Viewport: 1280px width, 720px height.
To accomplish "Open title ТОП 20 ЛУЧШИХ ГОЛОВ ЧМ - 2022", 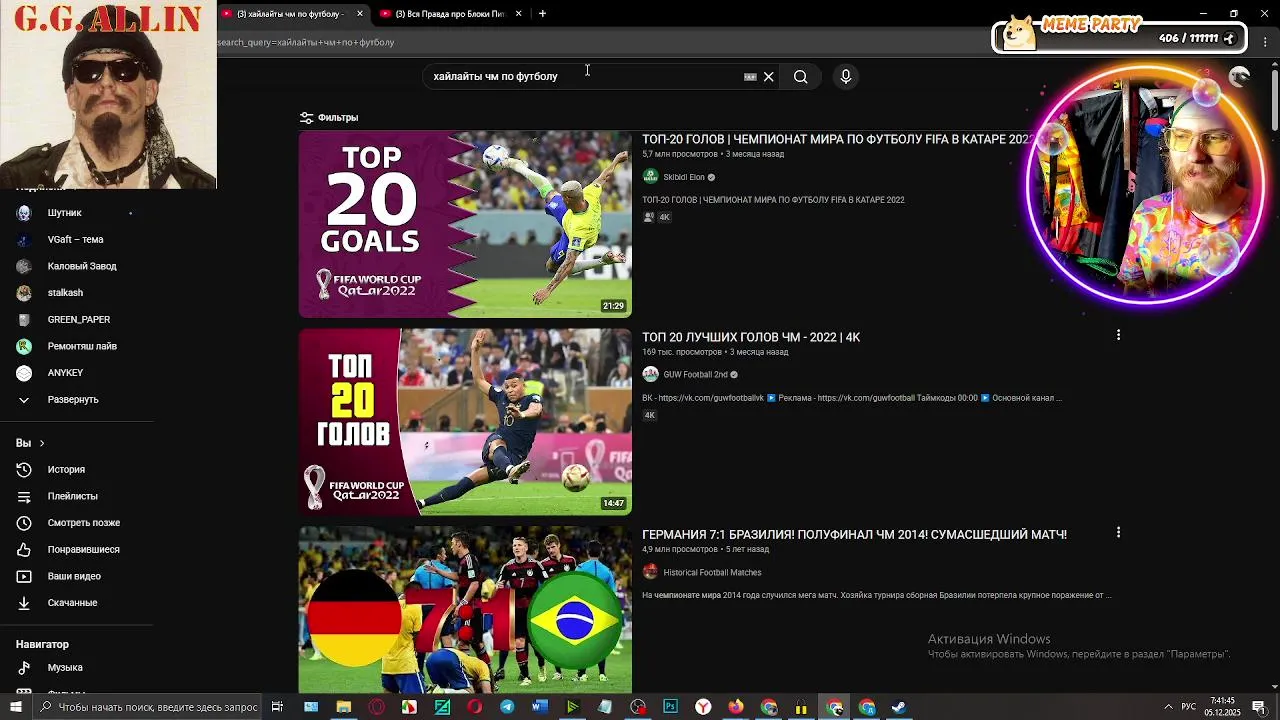I will [751, 337].
